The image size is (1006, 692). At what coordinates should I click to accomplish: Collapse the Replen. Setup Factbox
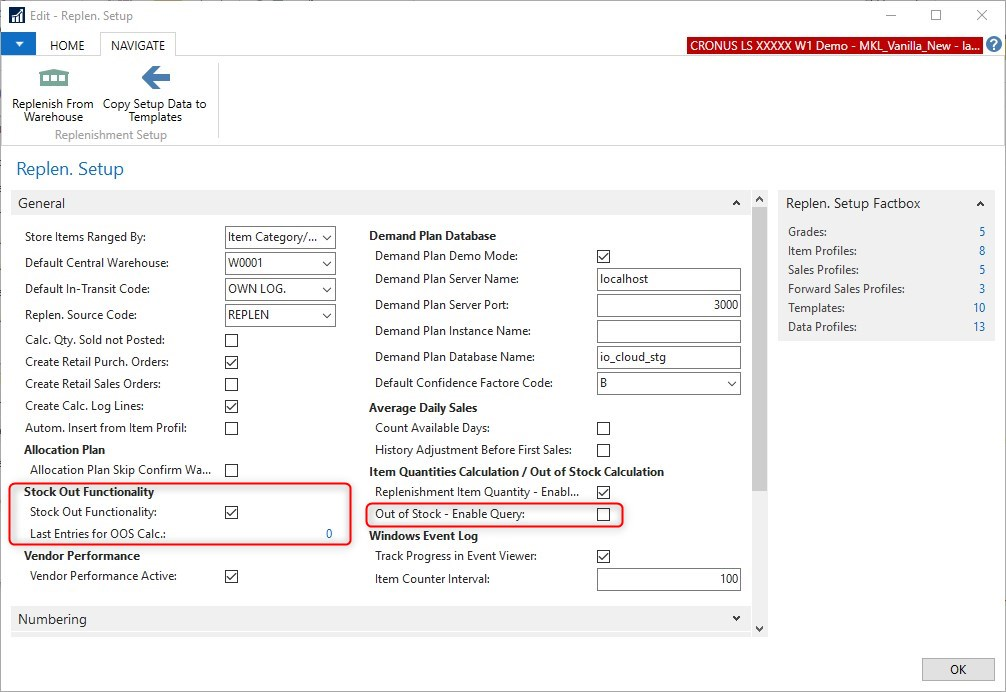[x=979, y=203]
